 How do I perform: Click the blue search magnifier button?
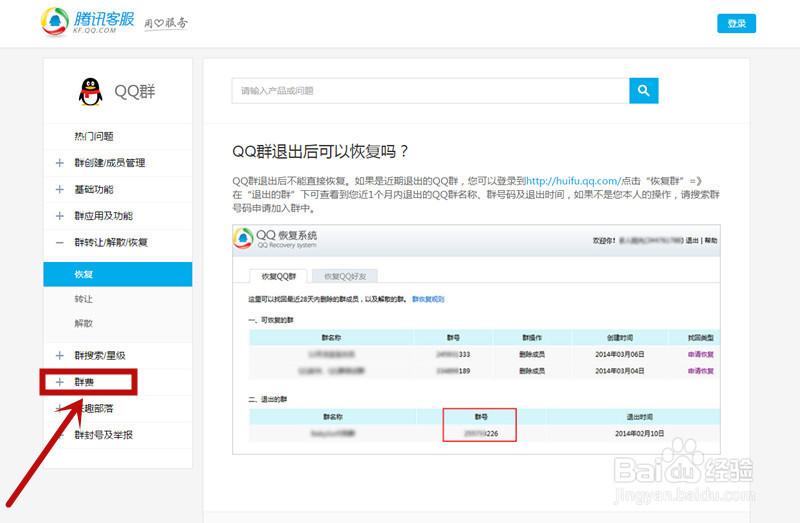643,91
